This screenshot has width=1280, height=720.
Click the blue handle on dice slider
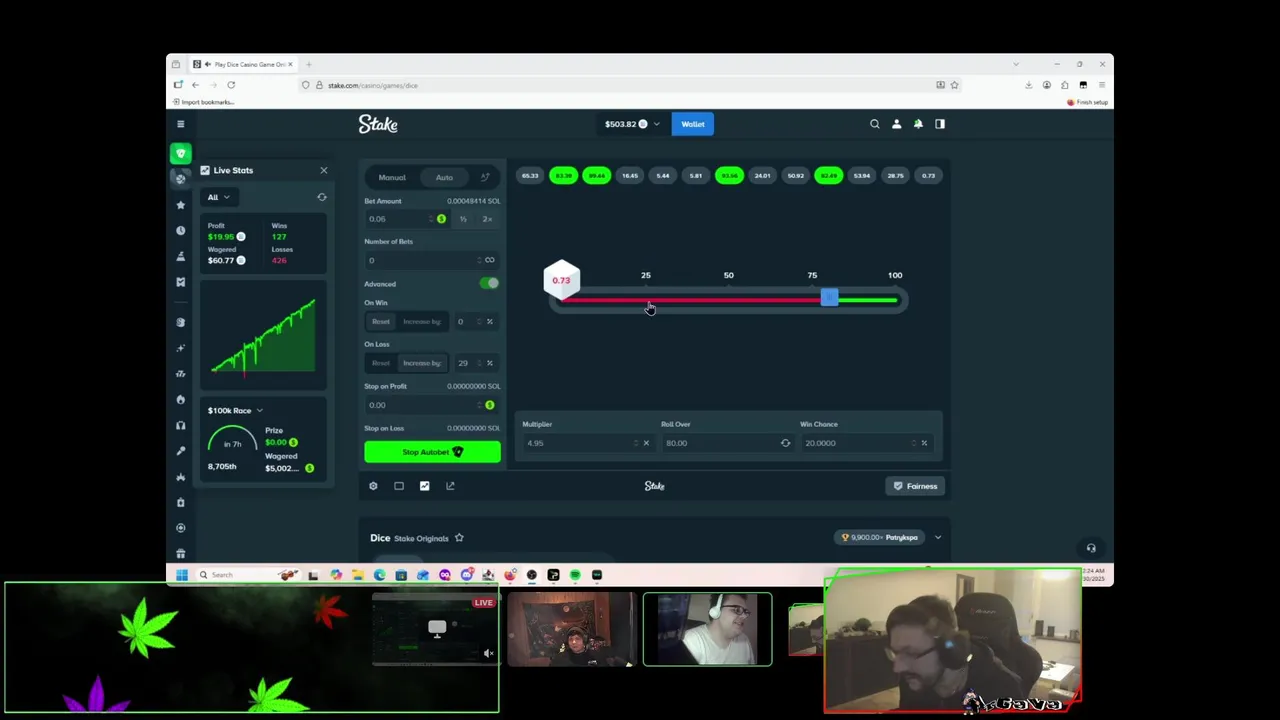pos(829,298)
